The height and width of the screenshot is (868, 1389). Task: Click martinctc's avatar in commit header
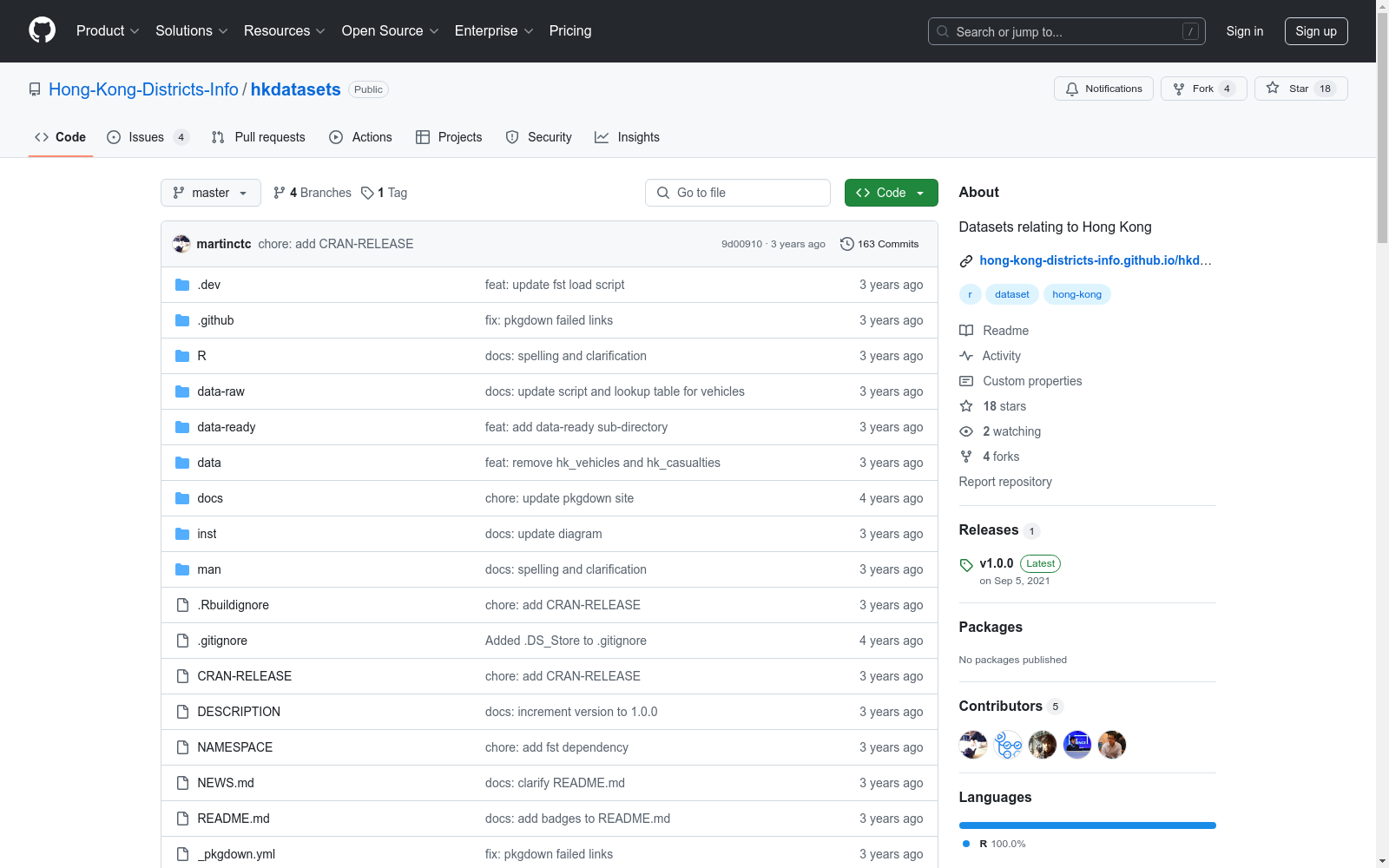click(x=181, y=244)
